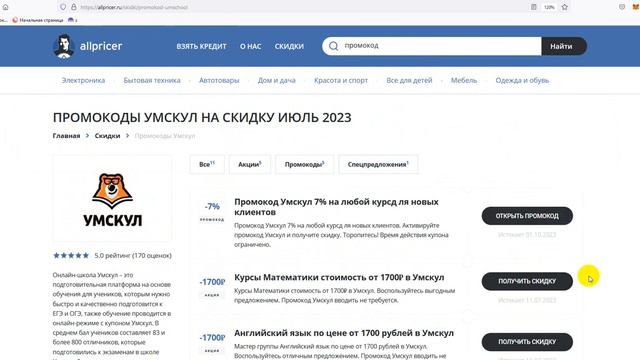This screenshot has width=640, height=360.
Task: Click the browser home icon
Action: [x=5, y=7]
